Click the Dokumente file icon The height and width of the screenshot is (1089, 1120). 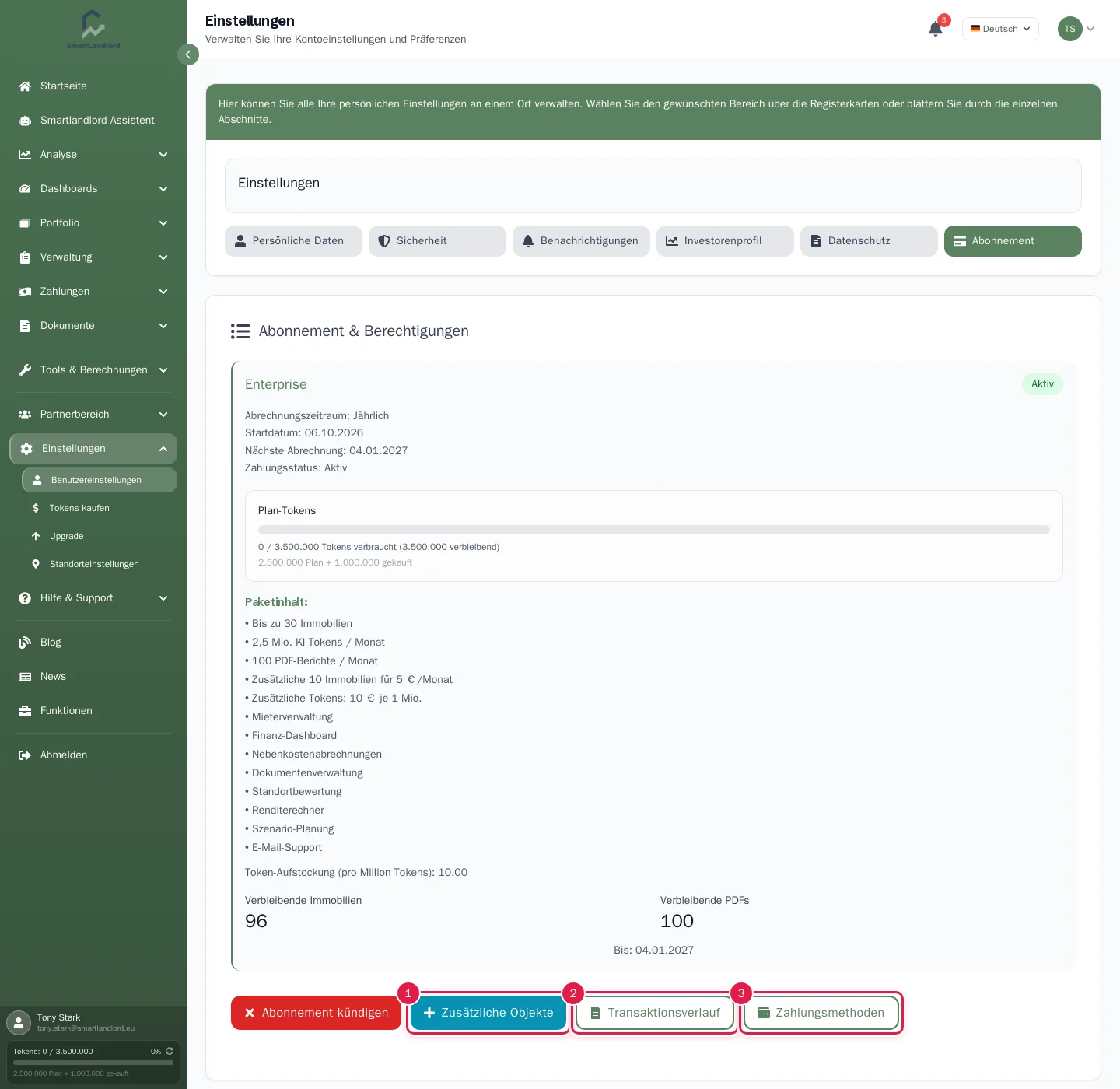[25, 326]
